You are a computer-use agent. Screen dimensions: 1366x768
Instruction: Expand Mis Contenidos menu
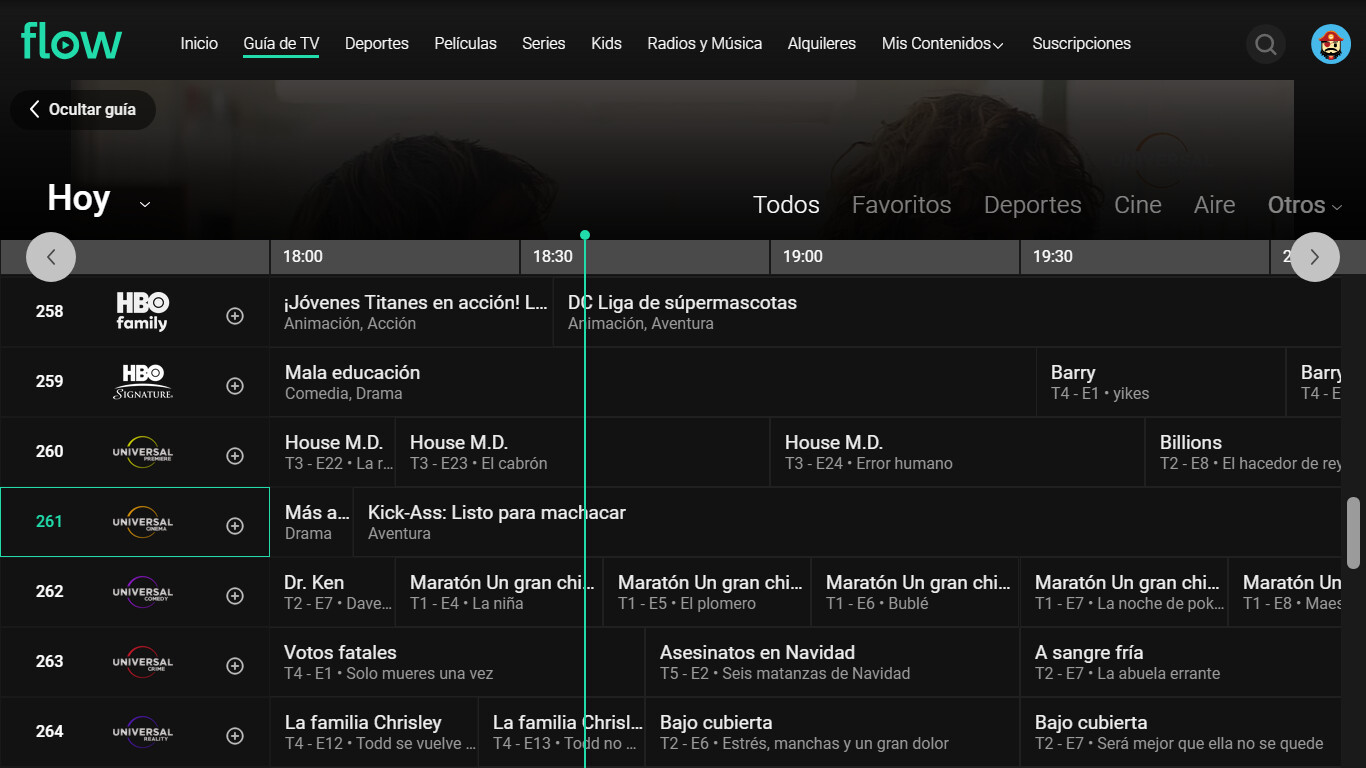[942, 44]
